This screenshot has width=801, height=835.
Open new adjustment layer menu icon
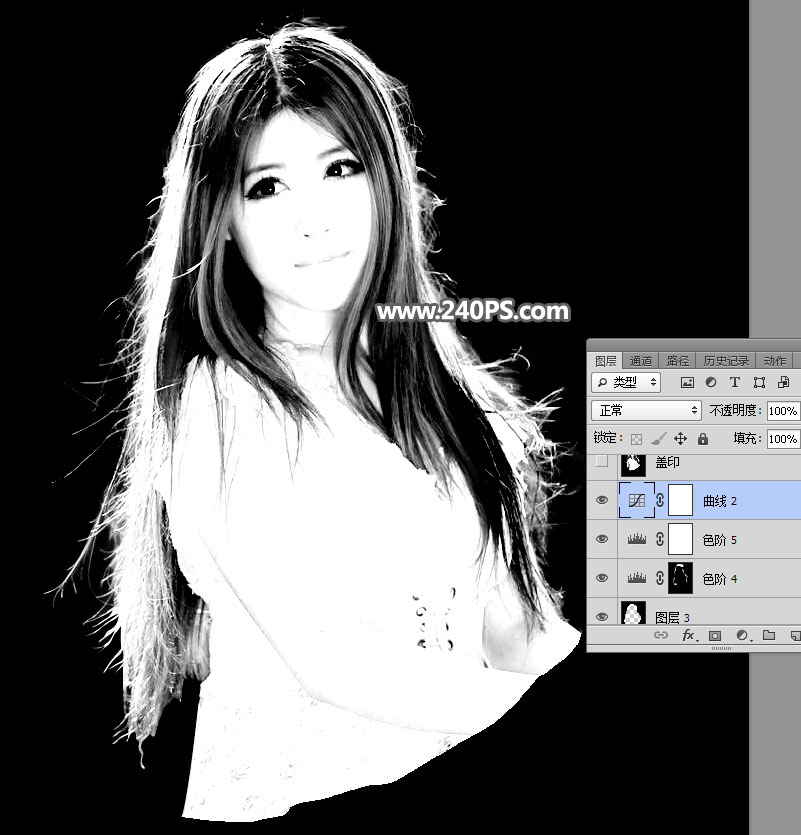click(x=742, y=636)
